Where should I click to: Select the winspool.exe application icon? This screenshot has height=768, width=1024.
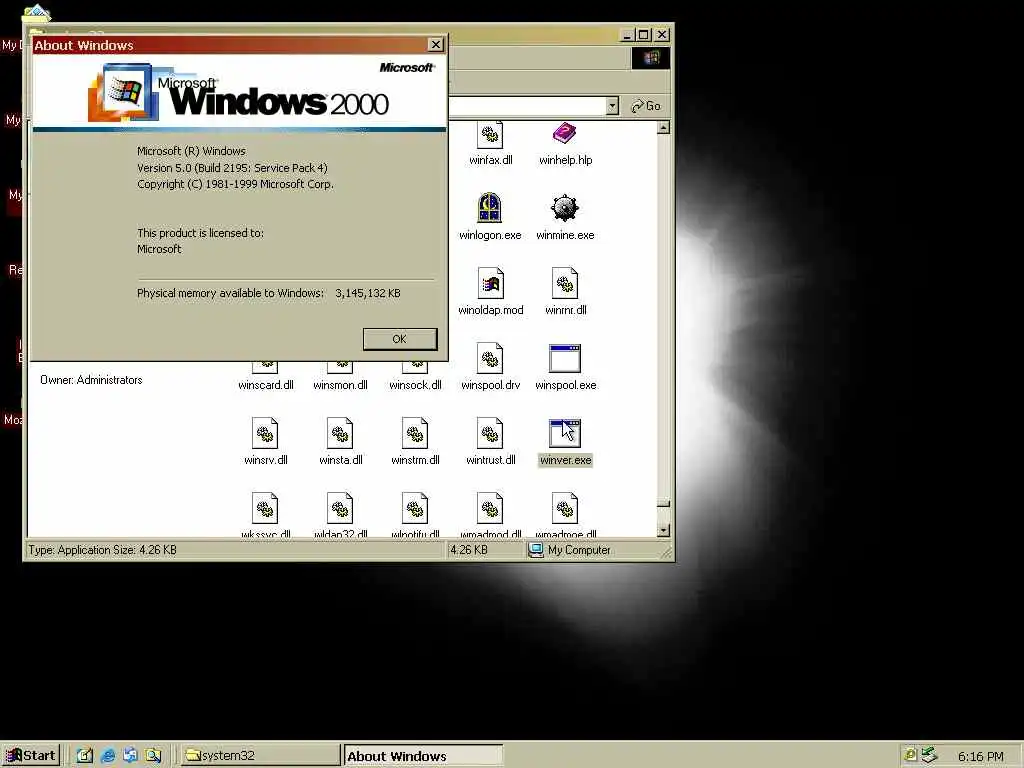tap(565, 358)
